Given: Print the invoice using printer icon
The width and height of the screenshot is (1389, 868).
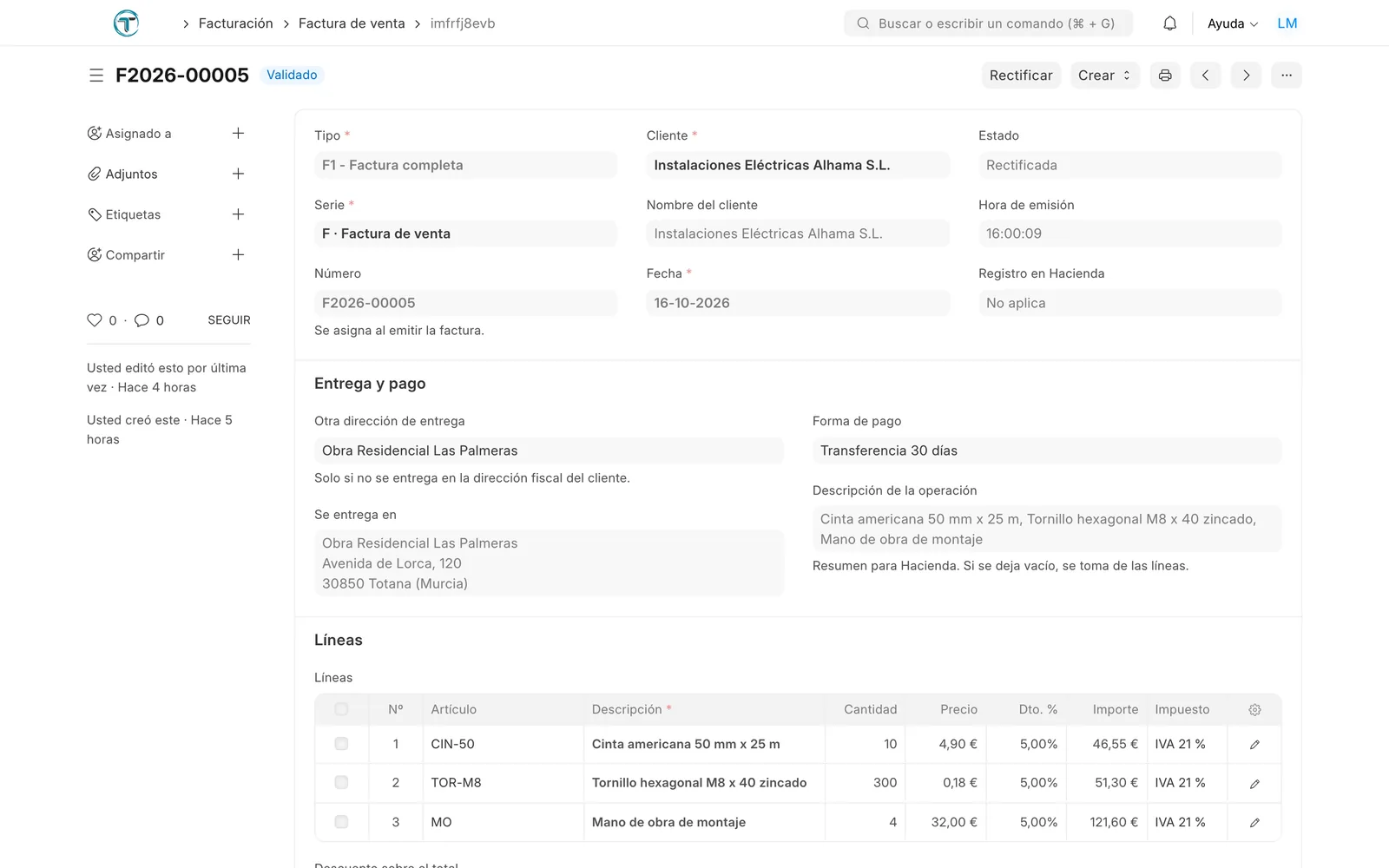Looking at the screenshot, I should [1165, 76].
